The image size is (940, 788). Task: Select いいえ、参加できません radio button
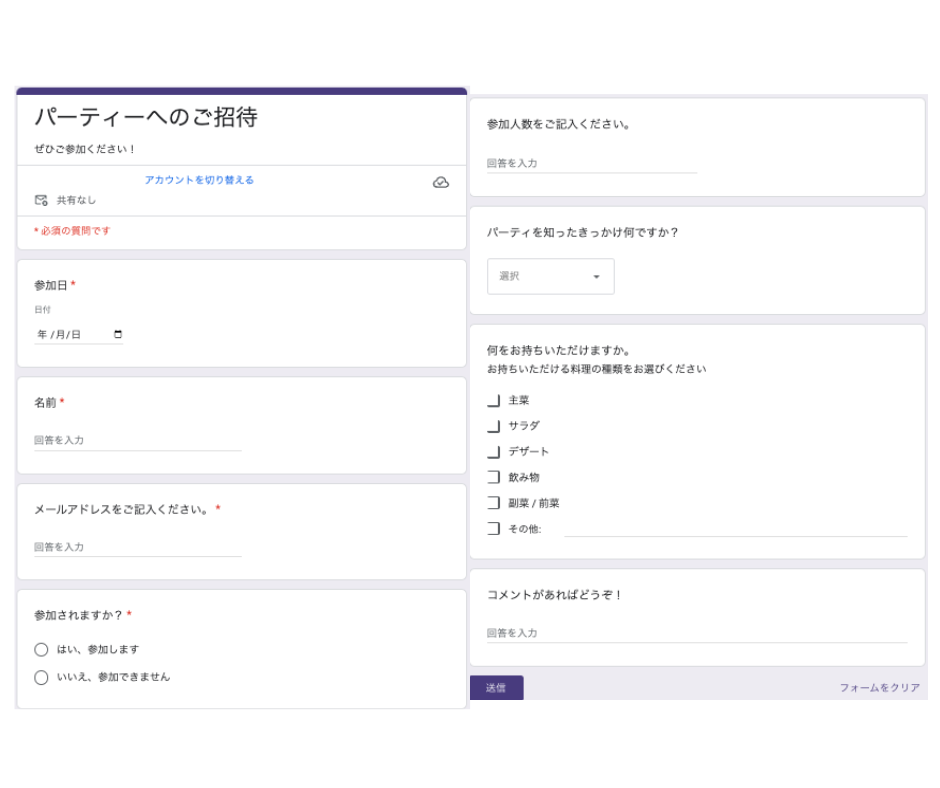click(x=41, y=678)
